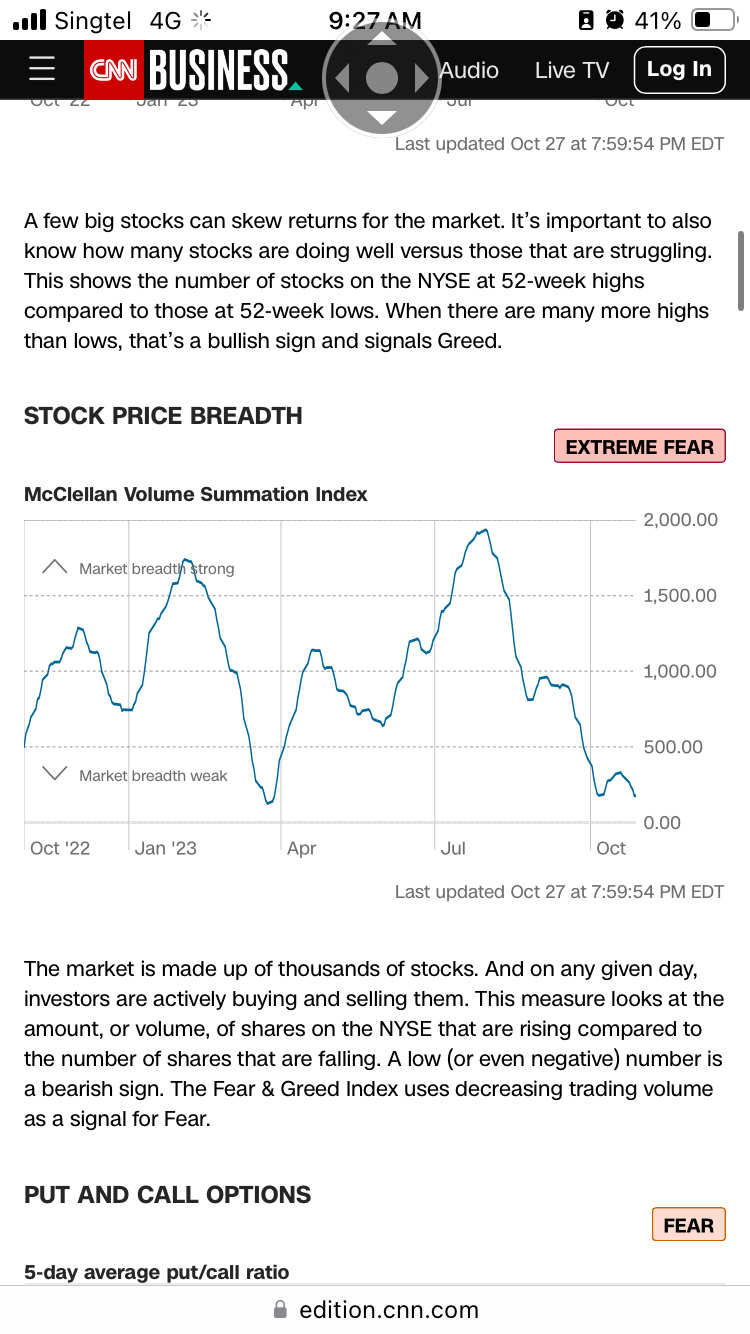This screenshot has height=1334, width=750.
Task: Open the Audio section
Action: point(469,70)
